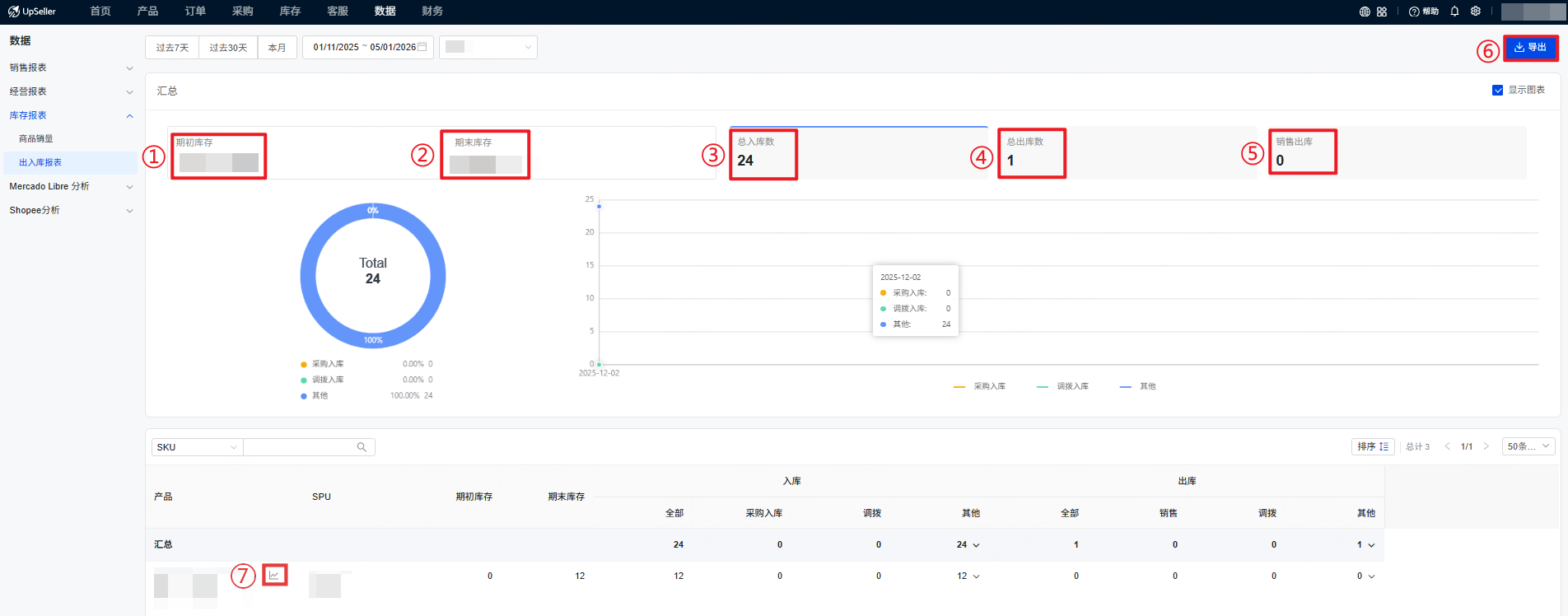Click the trend chart icon in product row

point(274,575)
